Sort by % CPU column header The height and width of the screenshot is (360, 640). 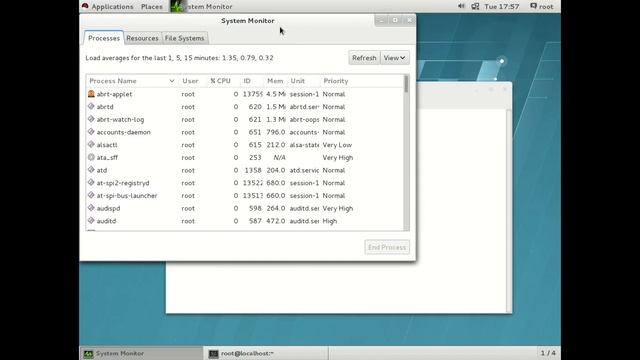(220, 81)
